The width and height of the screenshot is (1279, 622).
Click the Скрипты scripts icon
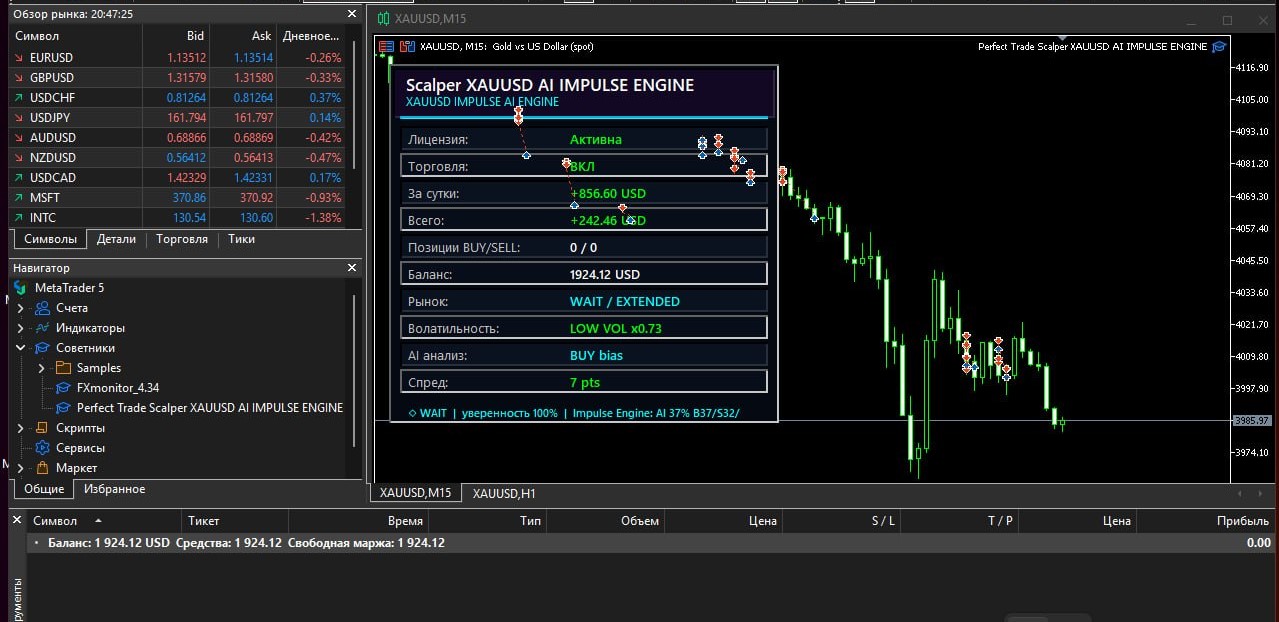coord(42,428)
